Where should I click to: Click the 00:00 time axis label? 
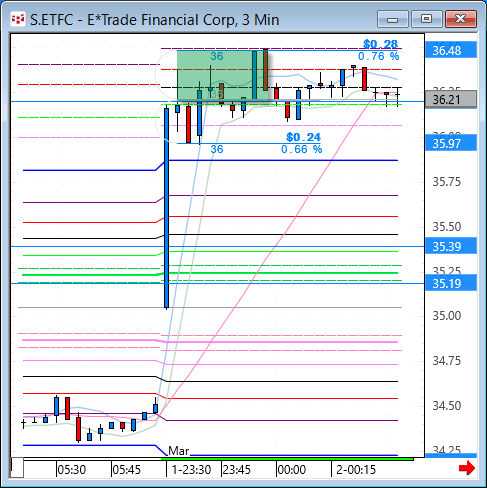[292, 470]
